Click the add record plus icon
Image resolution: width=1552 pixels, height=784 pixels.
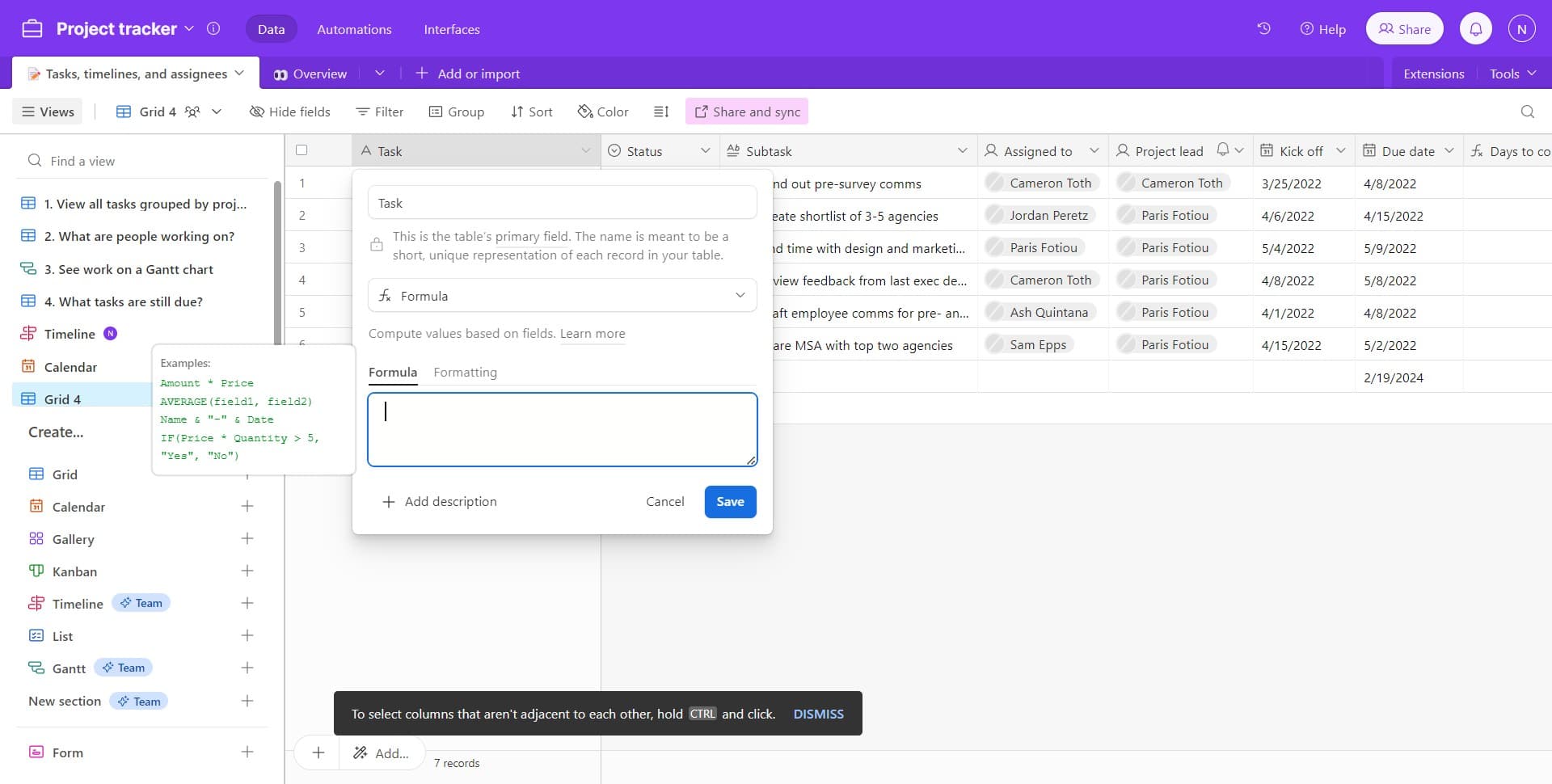coord(318,752)
